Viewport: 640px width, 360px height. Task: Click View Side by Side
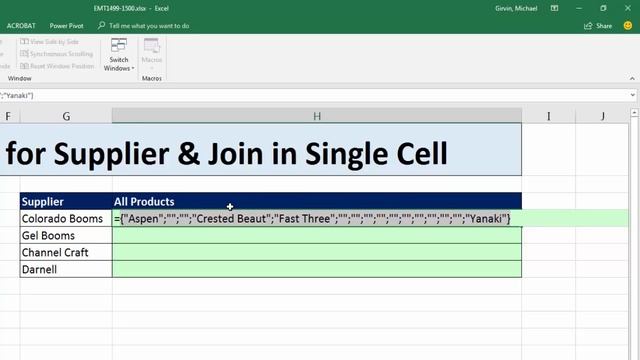[49, 42]
